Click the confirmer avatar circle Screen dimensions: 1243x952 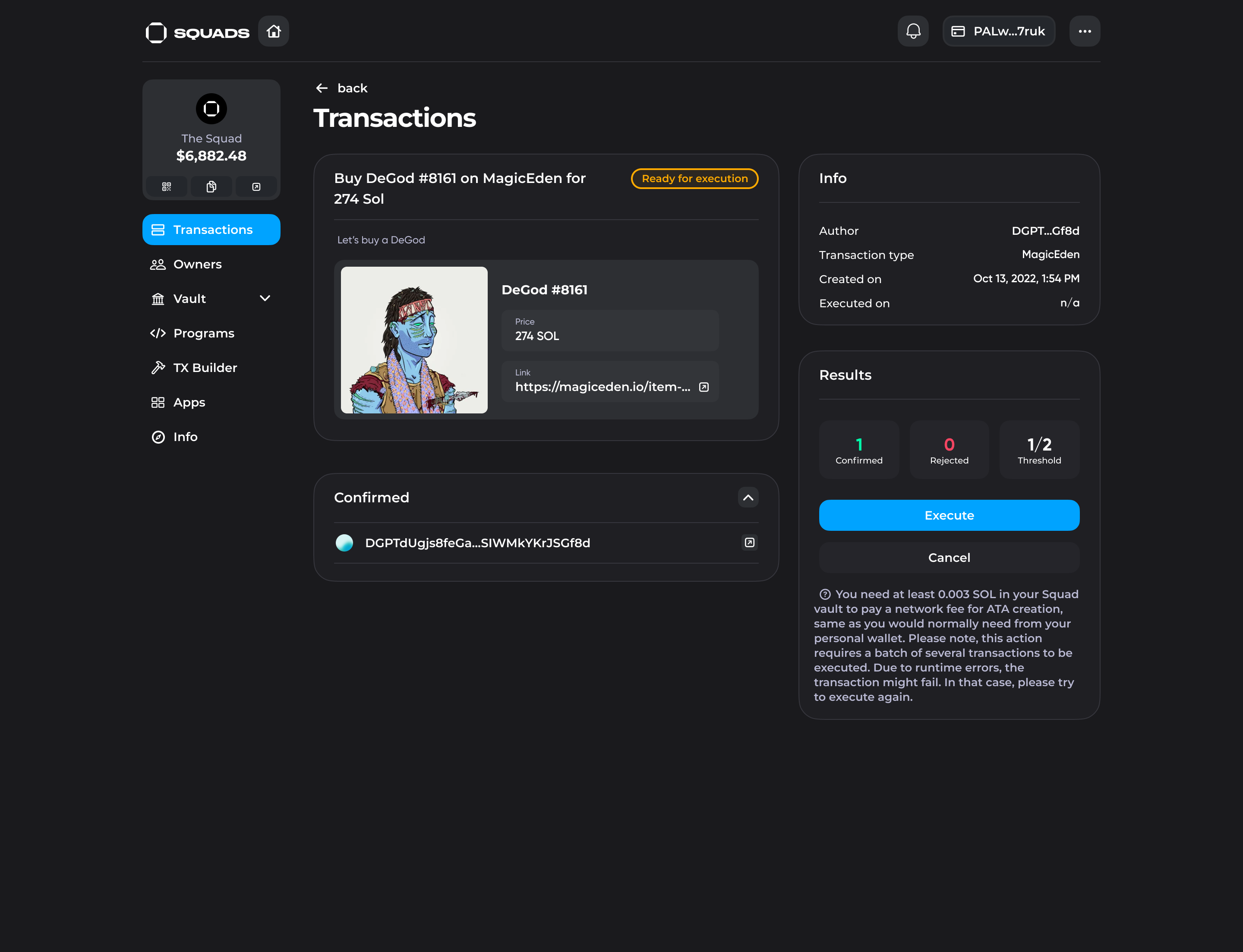(344, 543)
